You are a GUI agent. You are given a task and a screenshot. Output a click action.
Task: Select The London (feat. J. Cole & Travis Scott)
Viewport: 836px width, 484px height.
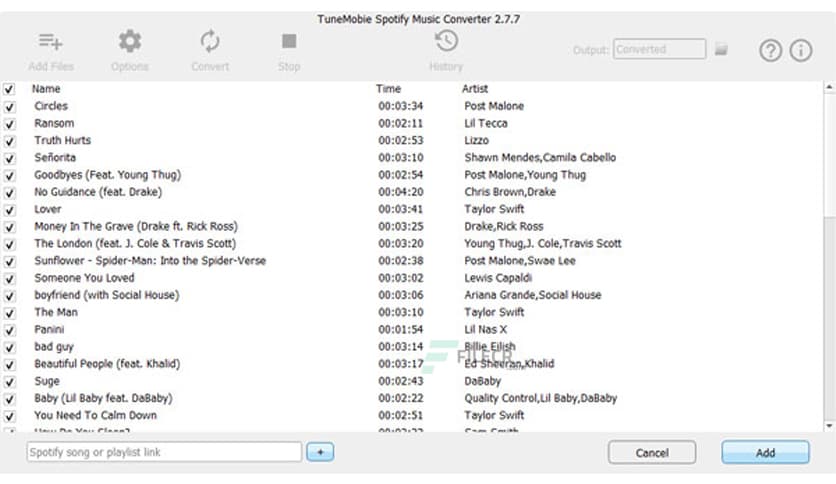[x=135, y=243]
